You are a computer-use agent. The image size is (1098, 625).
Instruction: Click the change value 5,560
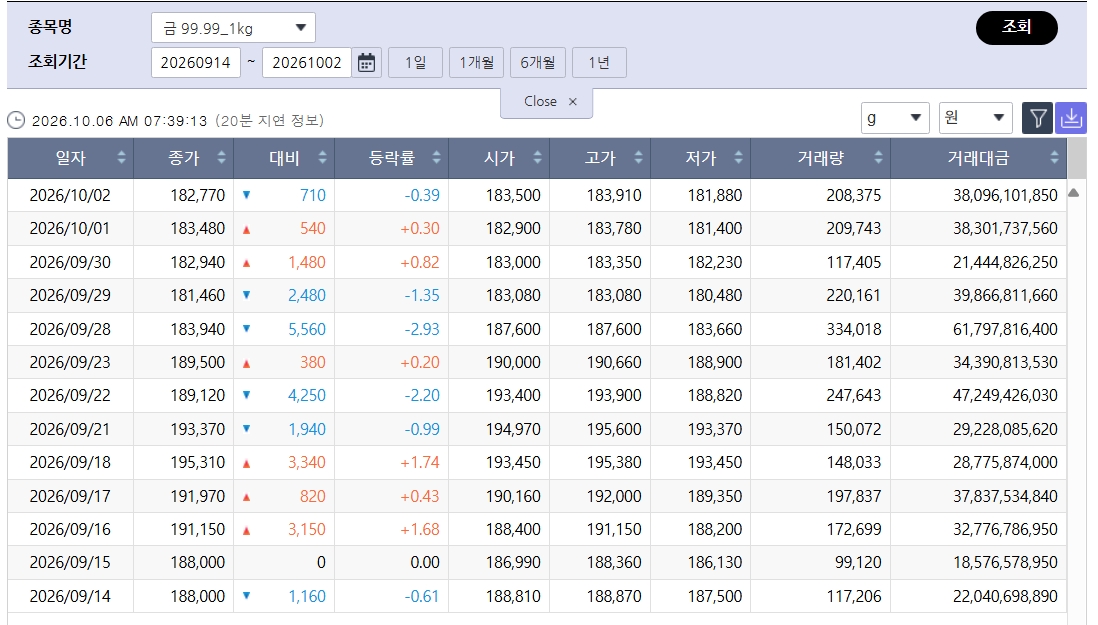[x=307, y=329]
